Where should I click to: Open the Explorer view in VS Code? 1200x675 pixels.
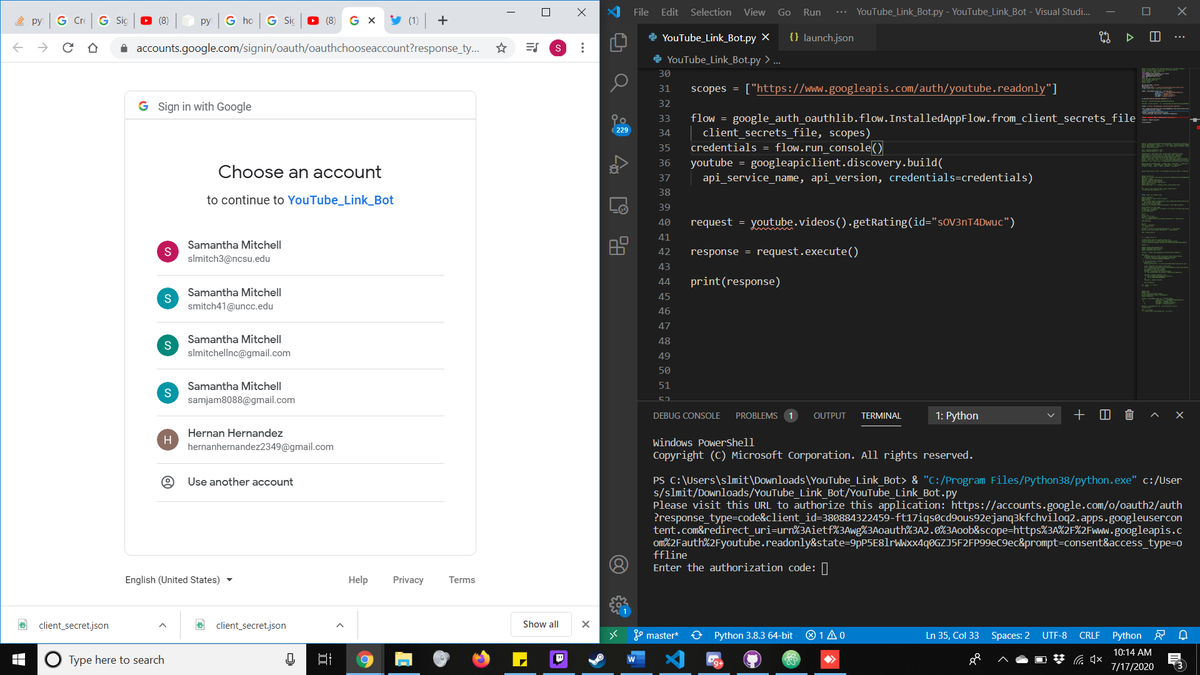tap(619, 42)
